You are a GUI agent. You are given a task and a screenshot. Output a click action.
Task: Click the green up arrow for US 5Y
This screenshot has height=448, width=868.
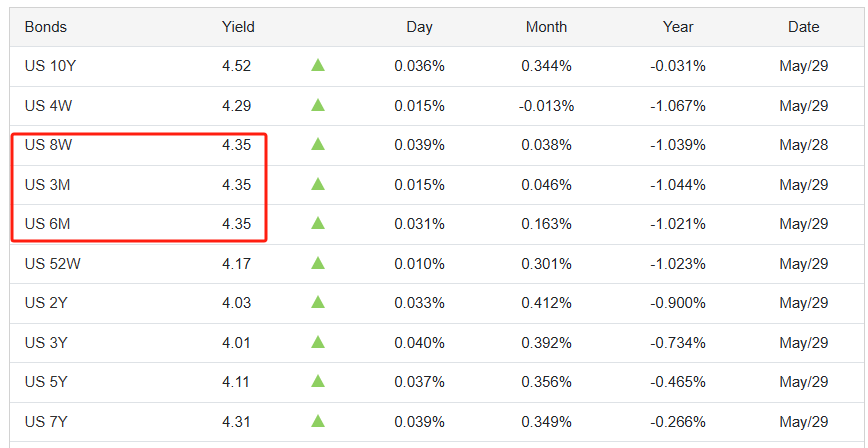pos(318,382)
